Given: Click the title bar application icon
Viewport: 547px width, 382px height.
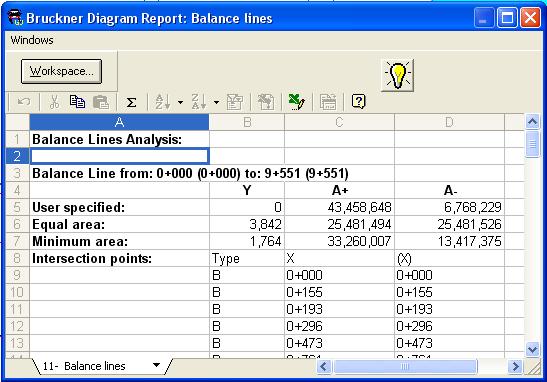Looking at the screenshot, I should pos(15,18).
